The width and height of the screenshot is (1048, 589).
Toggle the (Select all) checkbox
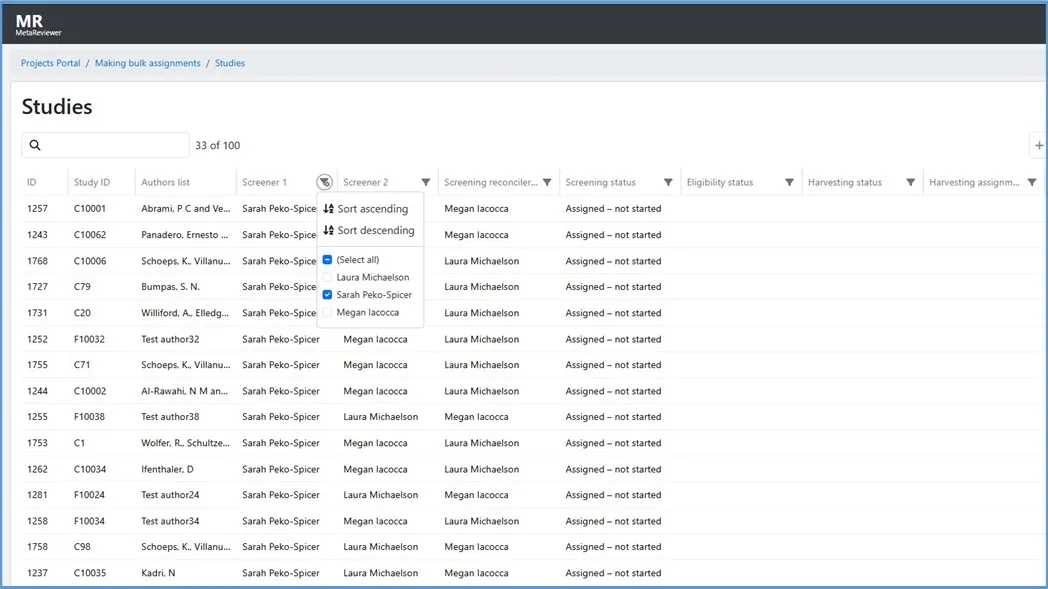[327, 260]
